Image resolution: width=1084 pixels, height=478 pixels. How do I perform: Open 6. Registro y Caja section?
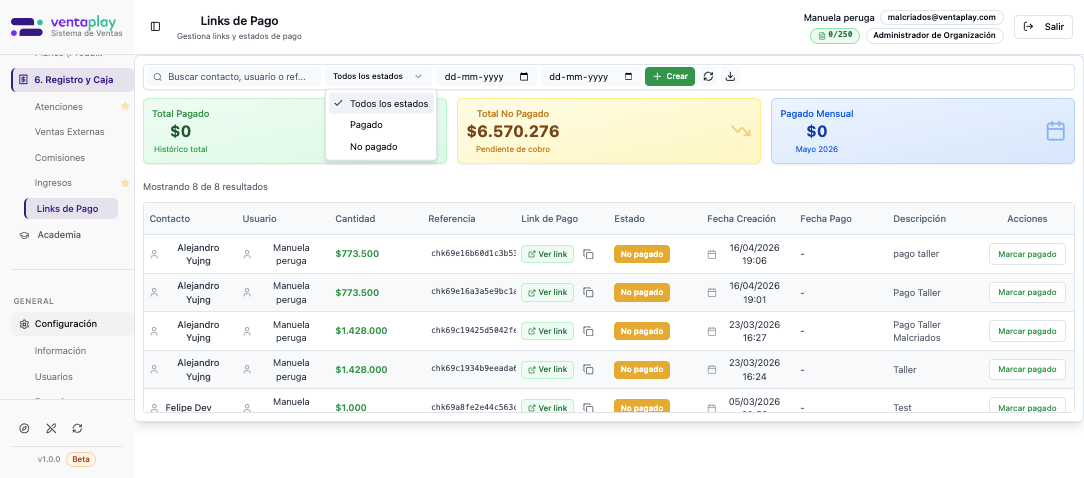[x=73, y=80]
